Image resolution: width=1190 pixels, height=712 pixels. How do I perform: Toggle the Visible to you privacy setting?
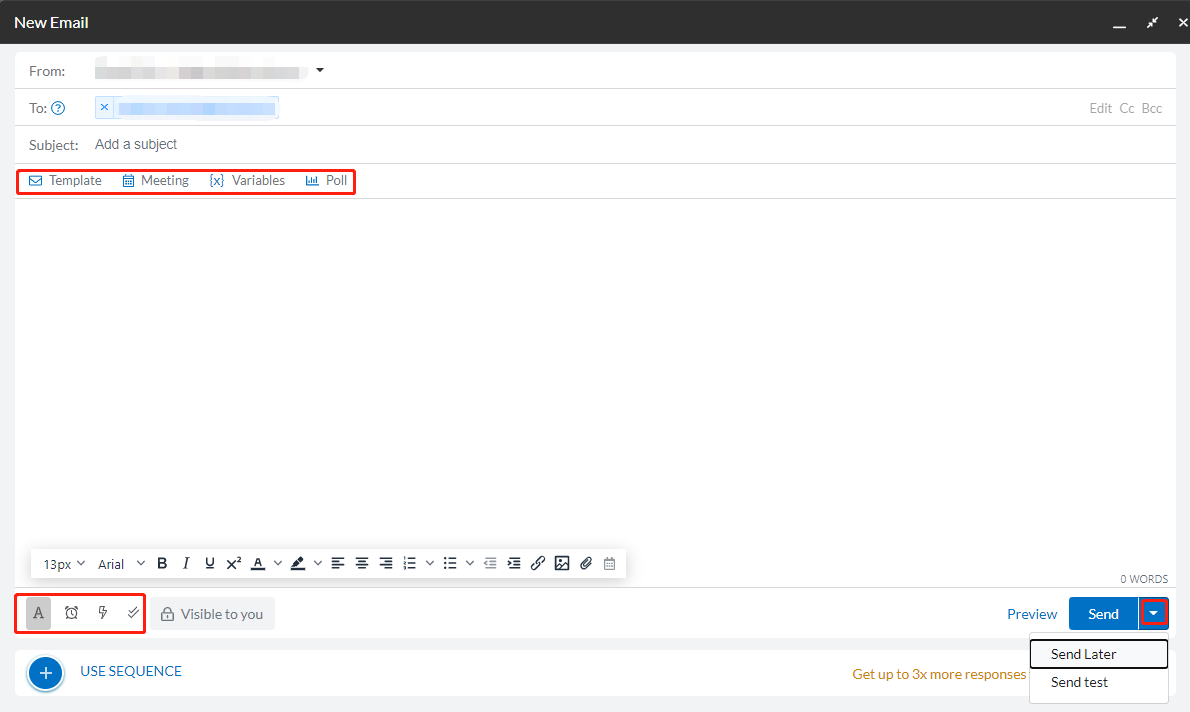(212, 614)
